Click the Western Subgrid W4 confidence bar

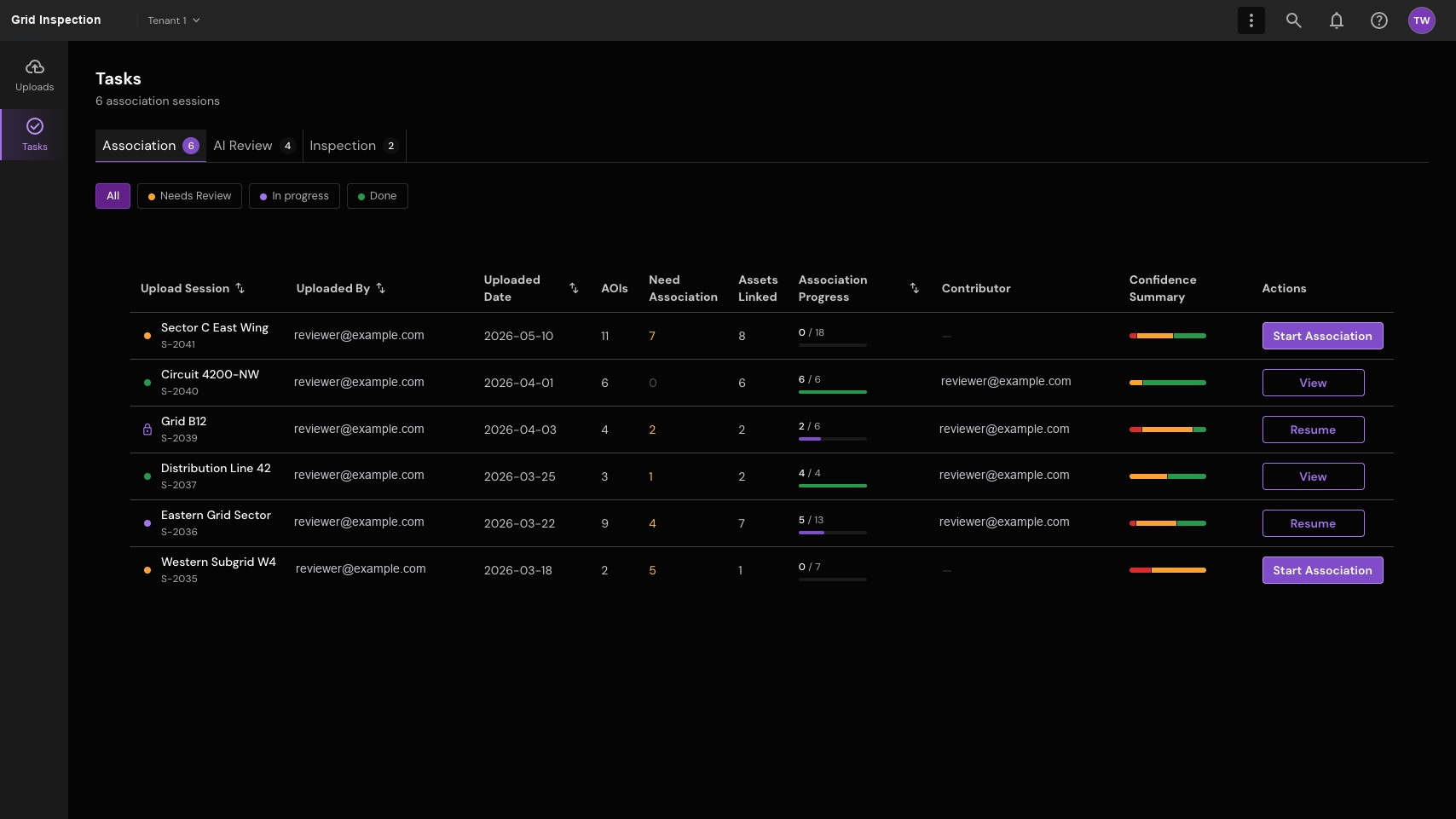(1168, 570)
